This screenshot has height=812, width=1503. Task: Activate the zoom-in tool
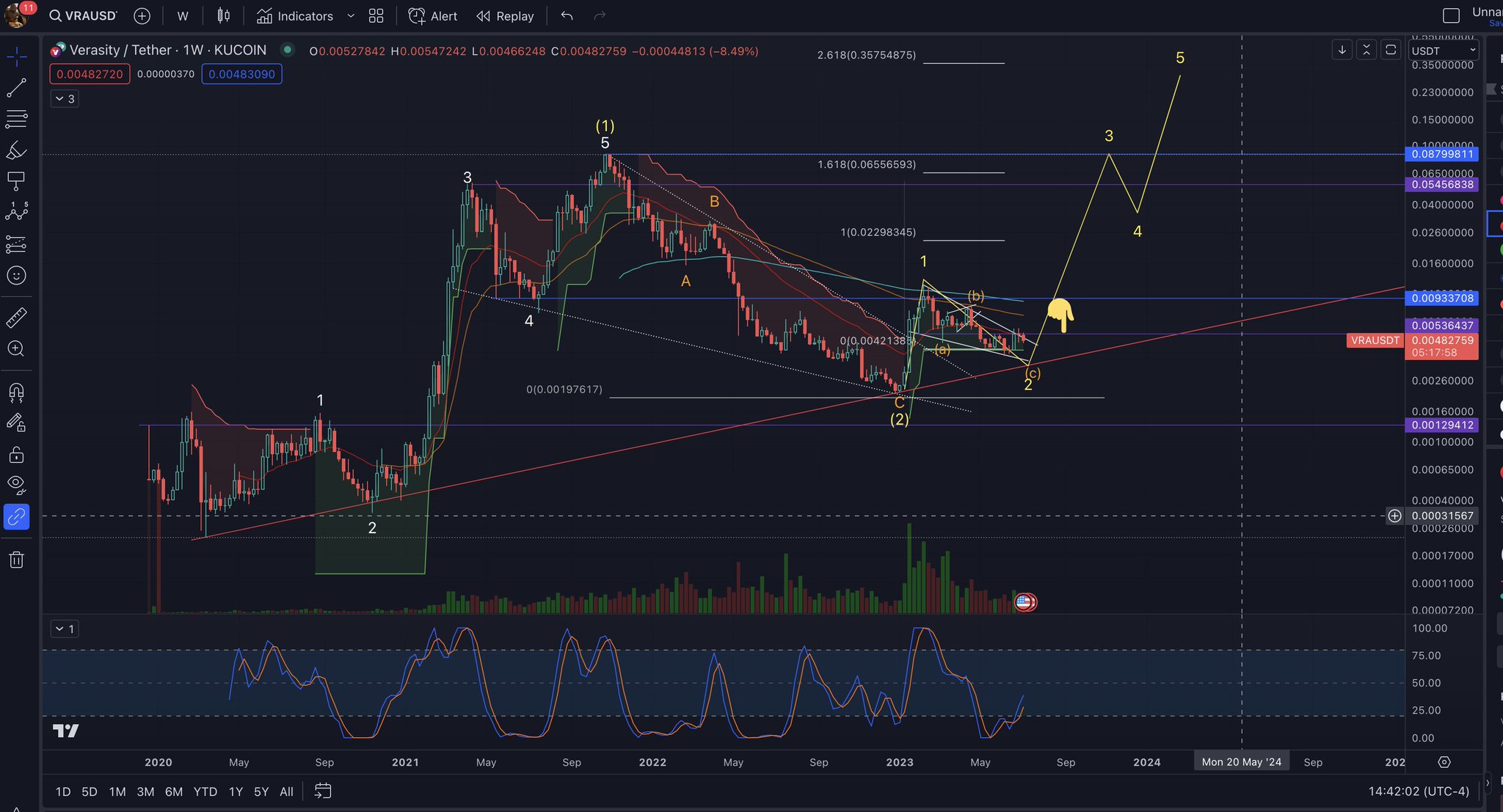[x=16, y=348]
